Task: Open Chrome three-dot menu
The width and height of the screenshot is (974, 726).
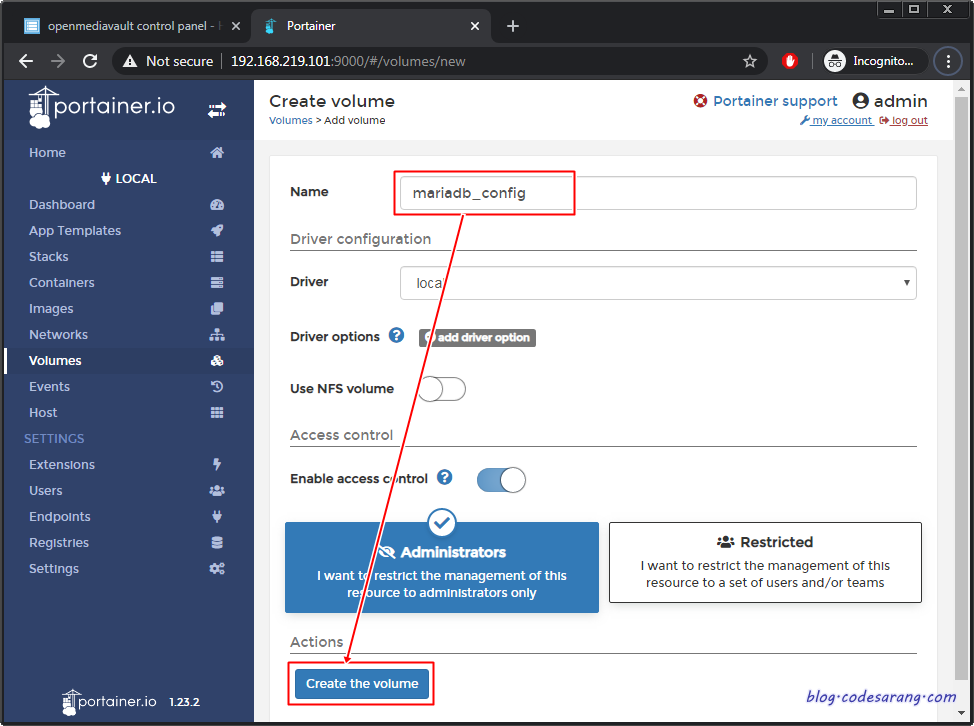Action: click(x=948, y=61)
